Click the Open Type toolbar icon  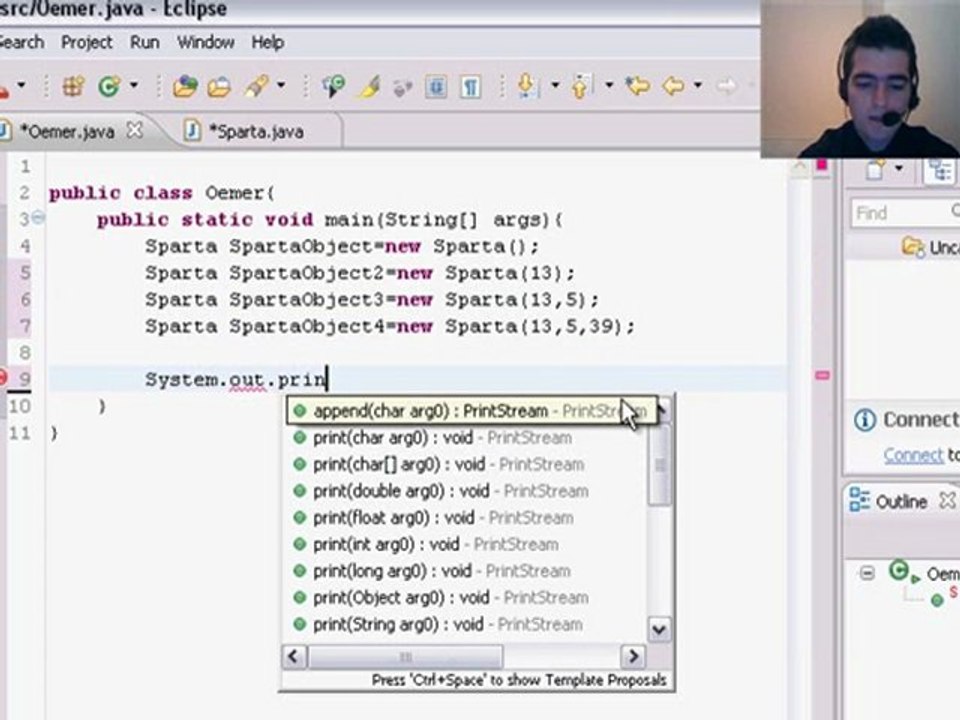(x=184, y=86)
